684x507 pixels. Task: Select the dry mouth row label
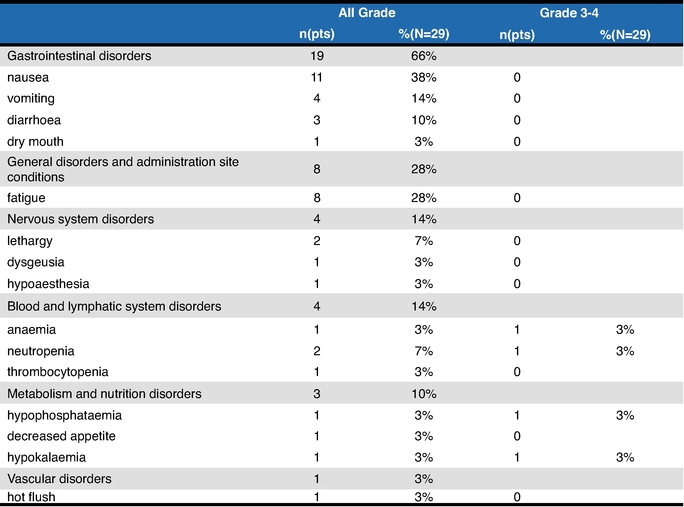click(x=35, y=142)
